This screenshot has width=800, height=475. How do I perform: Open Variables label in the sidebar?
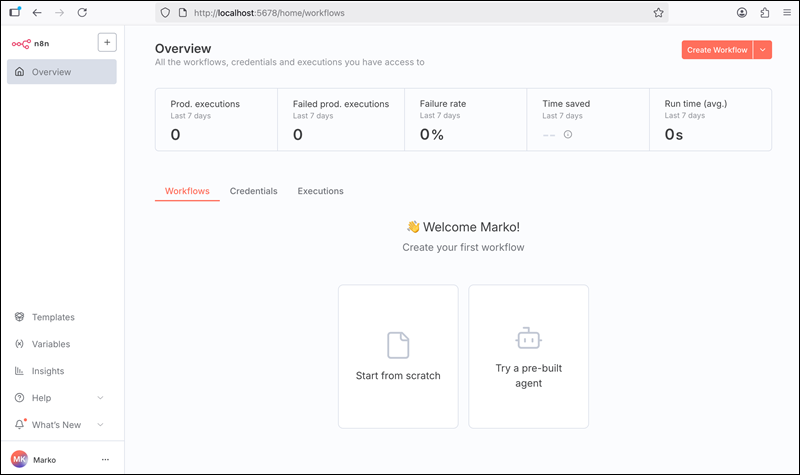click(x=51, y=344)
